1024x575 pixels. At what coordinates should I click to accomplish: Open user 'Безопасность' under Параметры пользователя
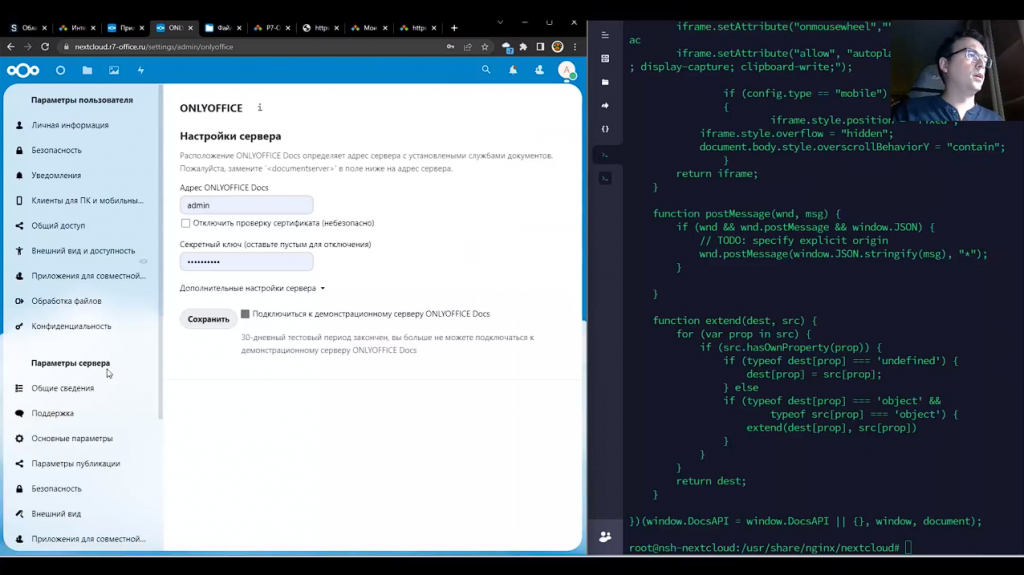click(56, 150)
